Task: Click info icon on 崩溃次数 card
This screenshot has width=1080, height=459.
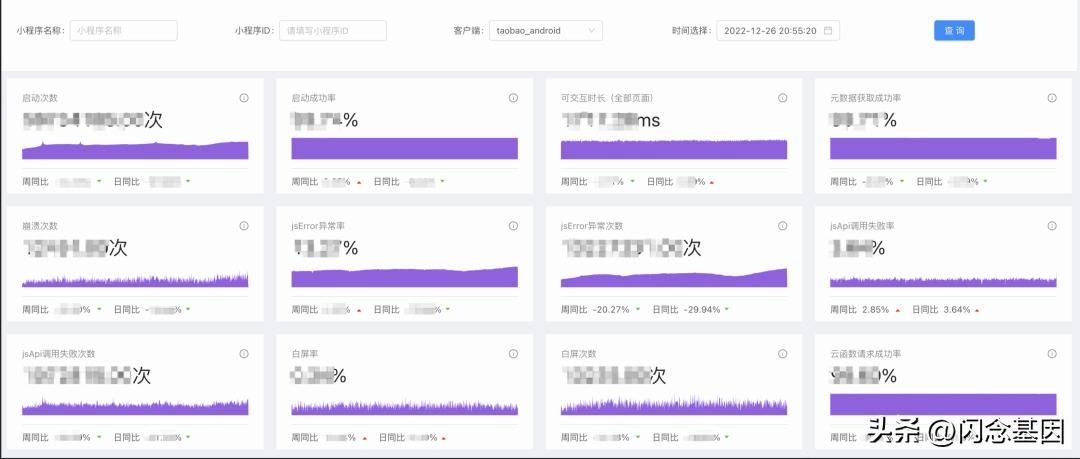Action: tap(244, 226)
